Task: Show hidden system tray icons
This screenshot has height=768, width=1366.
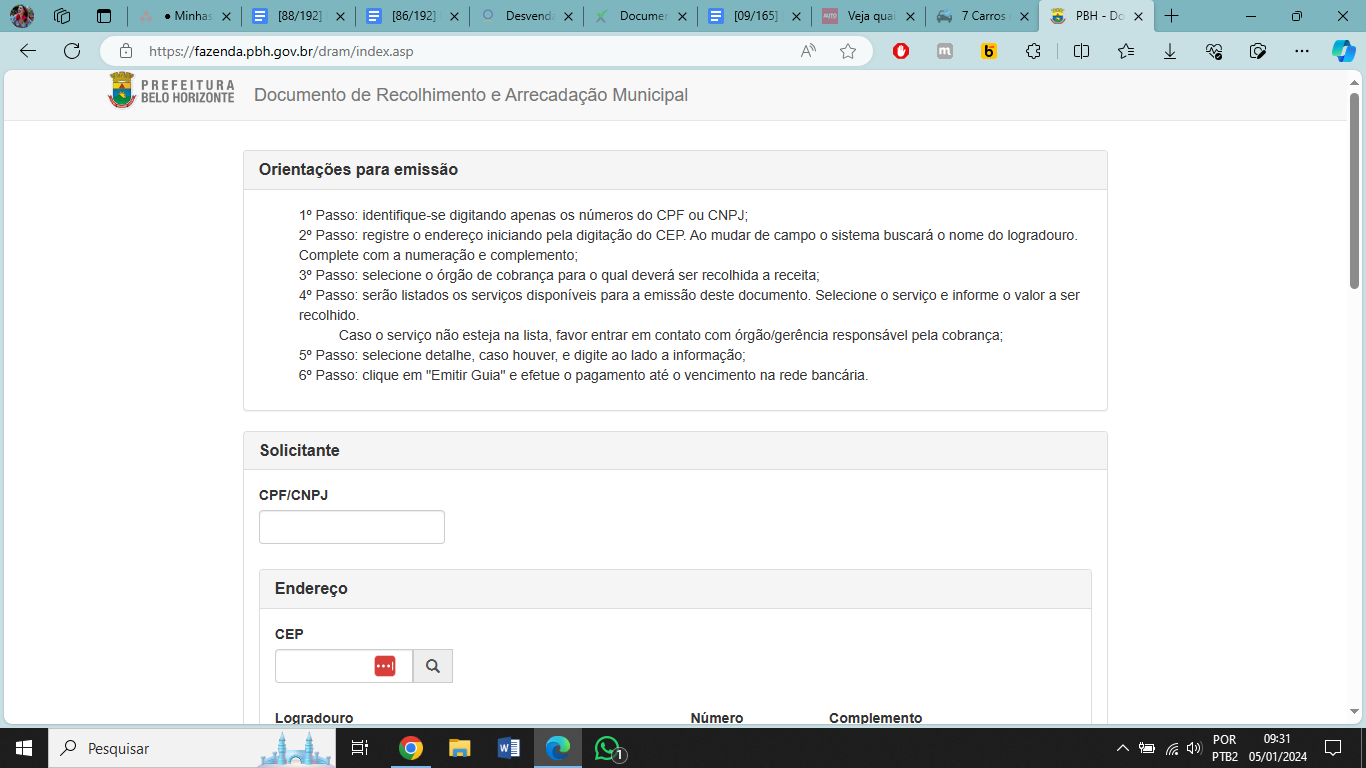Action: pyautogui.click(x=1122, y=748)
